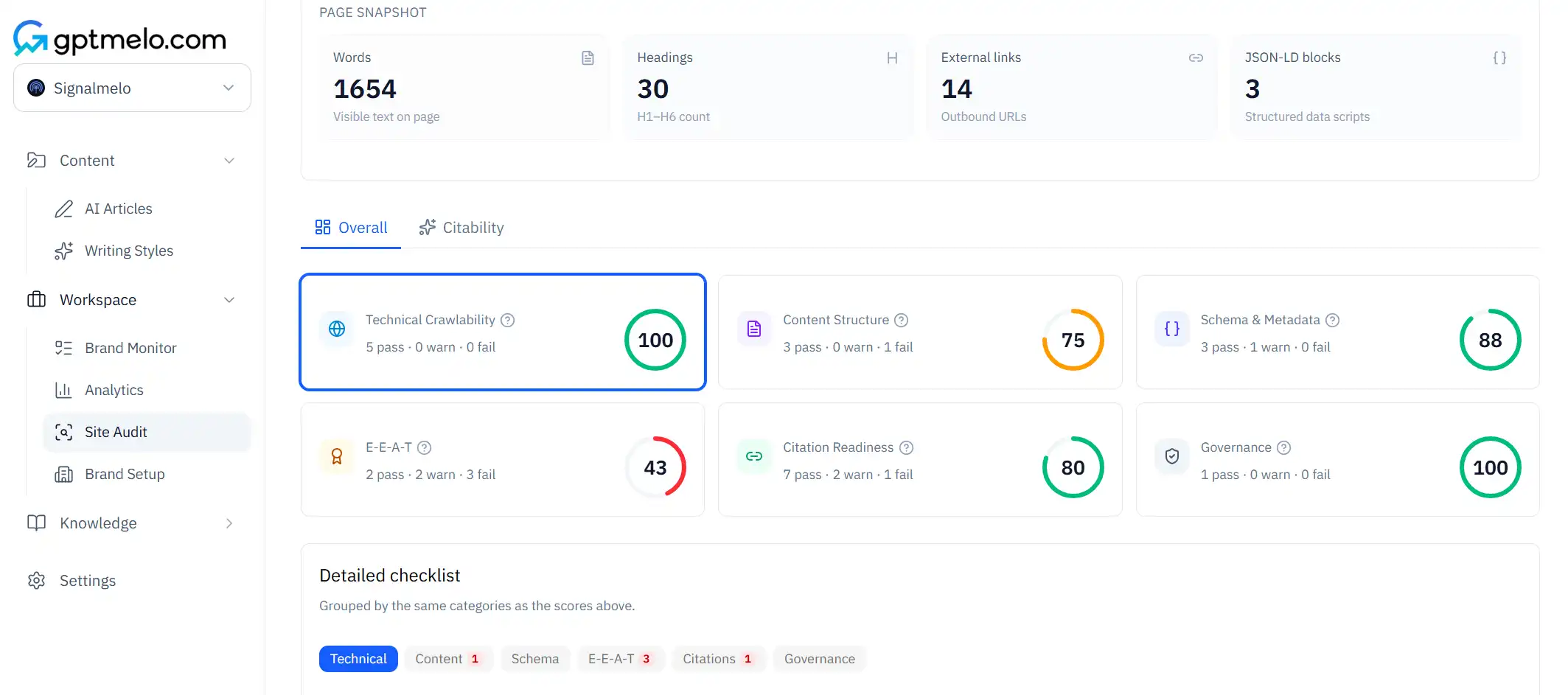Click the Schema & Metadata braces icon
1568x695 pixels.
click(1172, 329)
